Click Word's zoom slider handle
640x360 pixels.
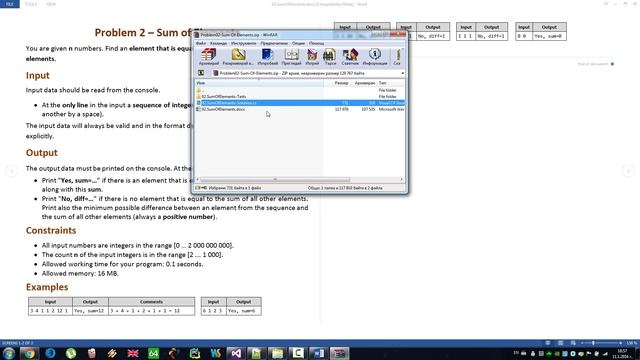pos(593,343)
